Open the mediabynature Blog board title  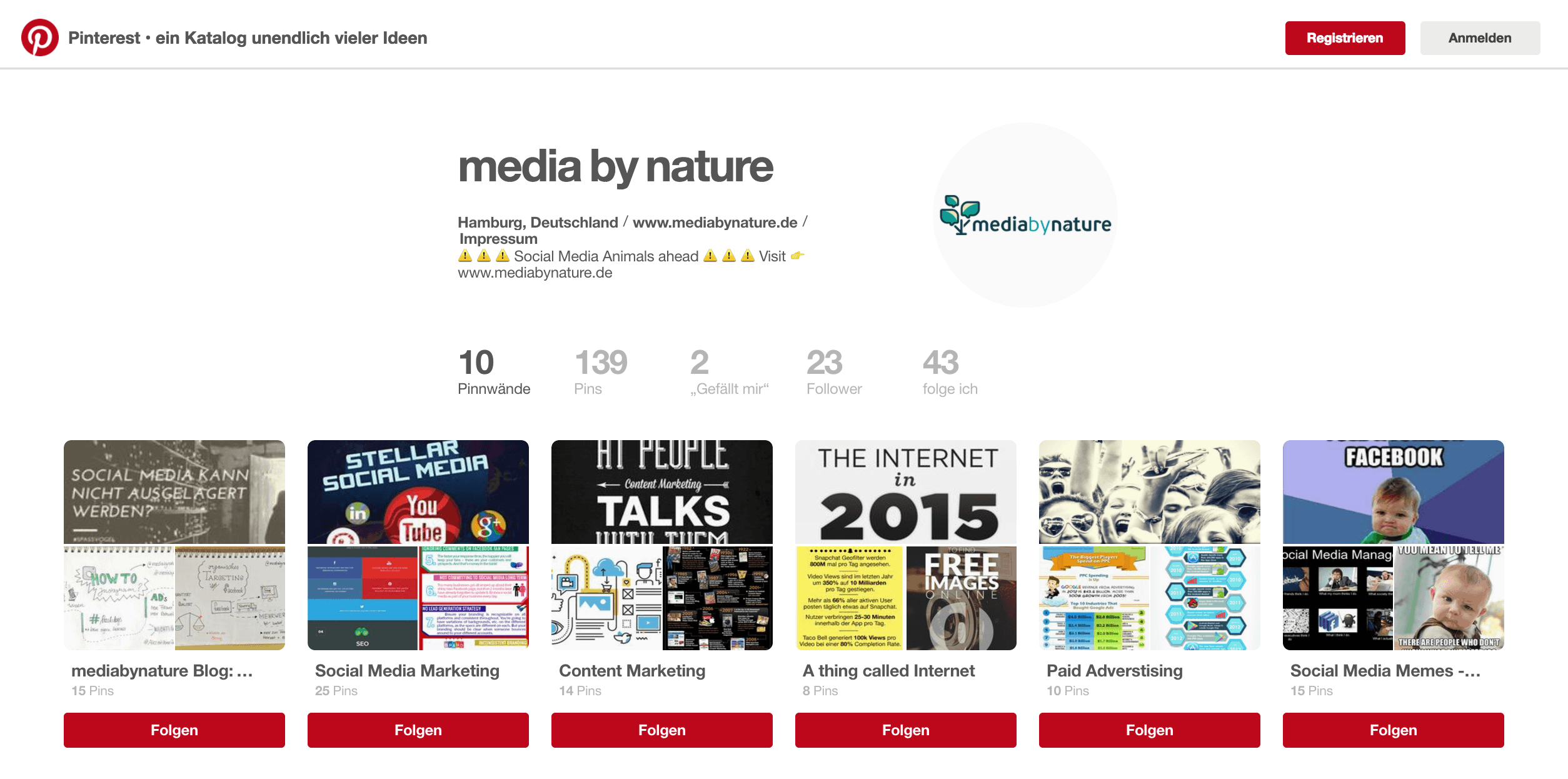click(x=162, y=671)
